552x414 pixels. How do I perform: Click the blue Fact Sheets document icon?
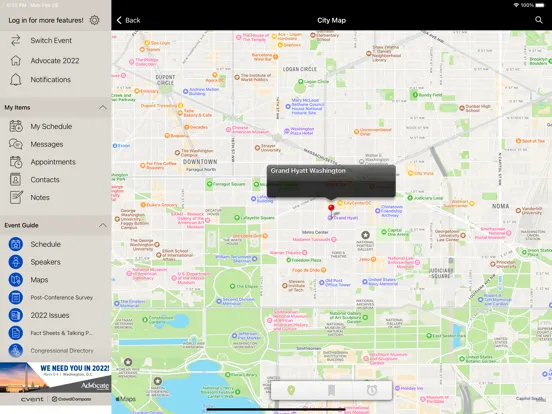point(15,333)
